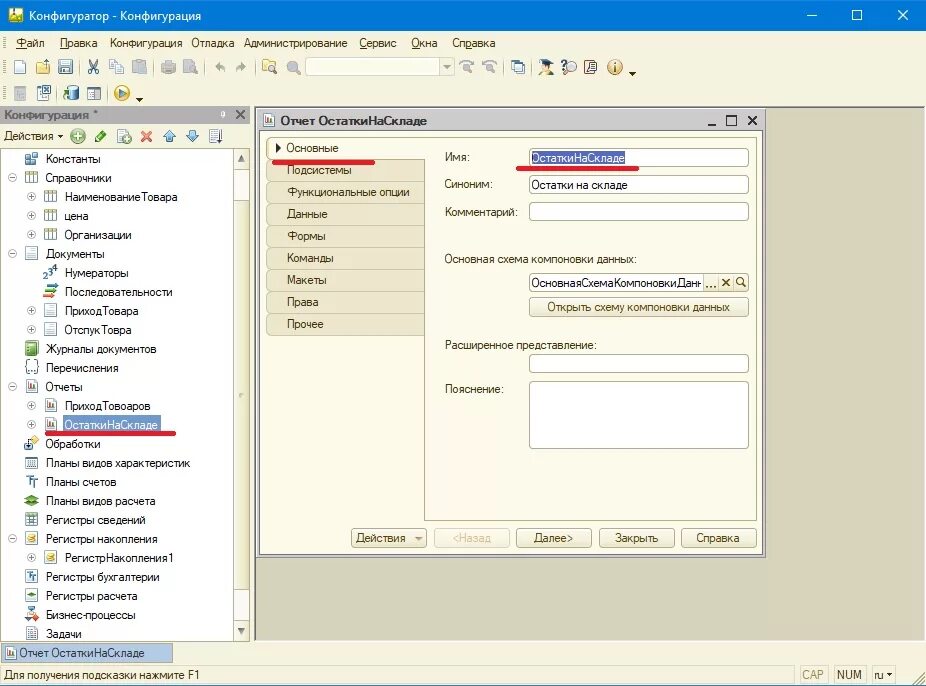Open the Сервис menu
The height and width of the screenshot is (686, 926).
tap(377, 43)
